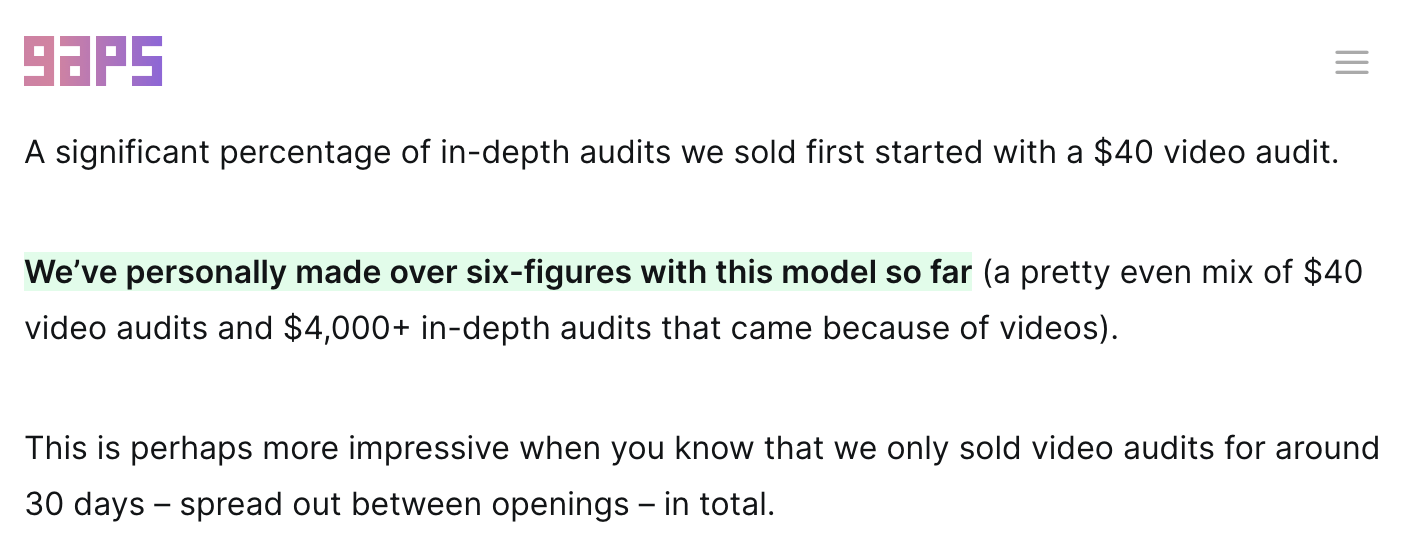Click the word "six-figures" in bold text
Screen dimensions: 1412x560
pos(549,272)
